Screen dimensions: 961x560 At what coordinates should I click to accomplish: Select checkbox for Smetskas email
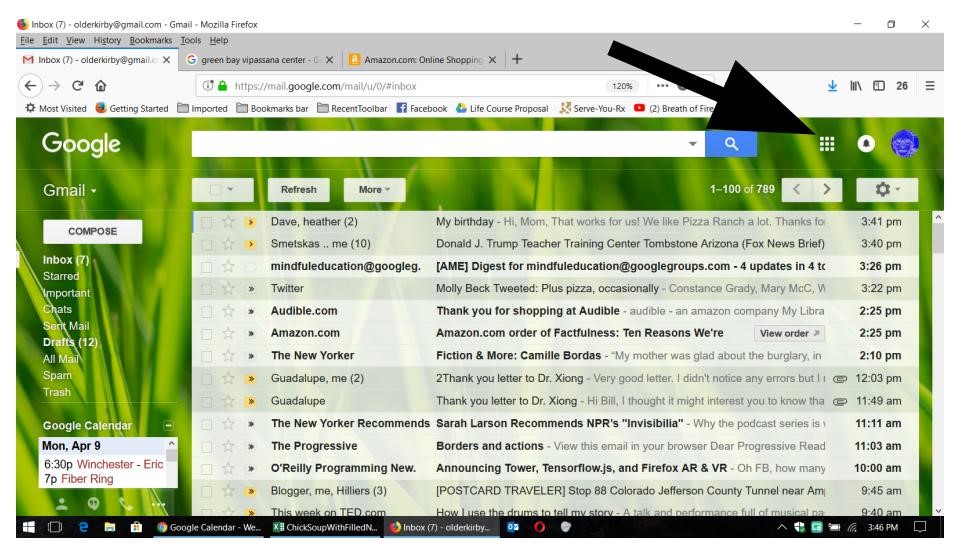(207, 244)
